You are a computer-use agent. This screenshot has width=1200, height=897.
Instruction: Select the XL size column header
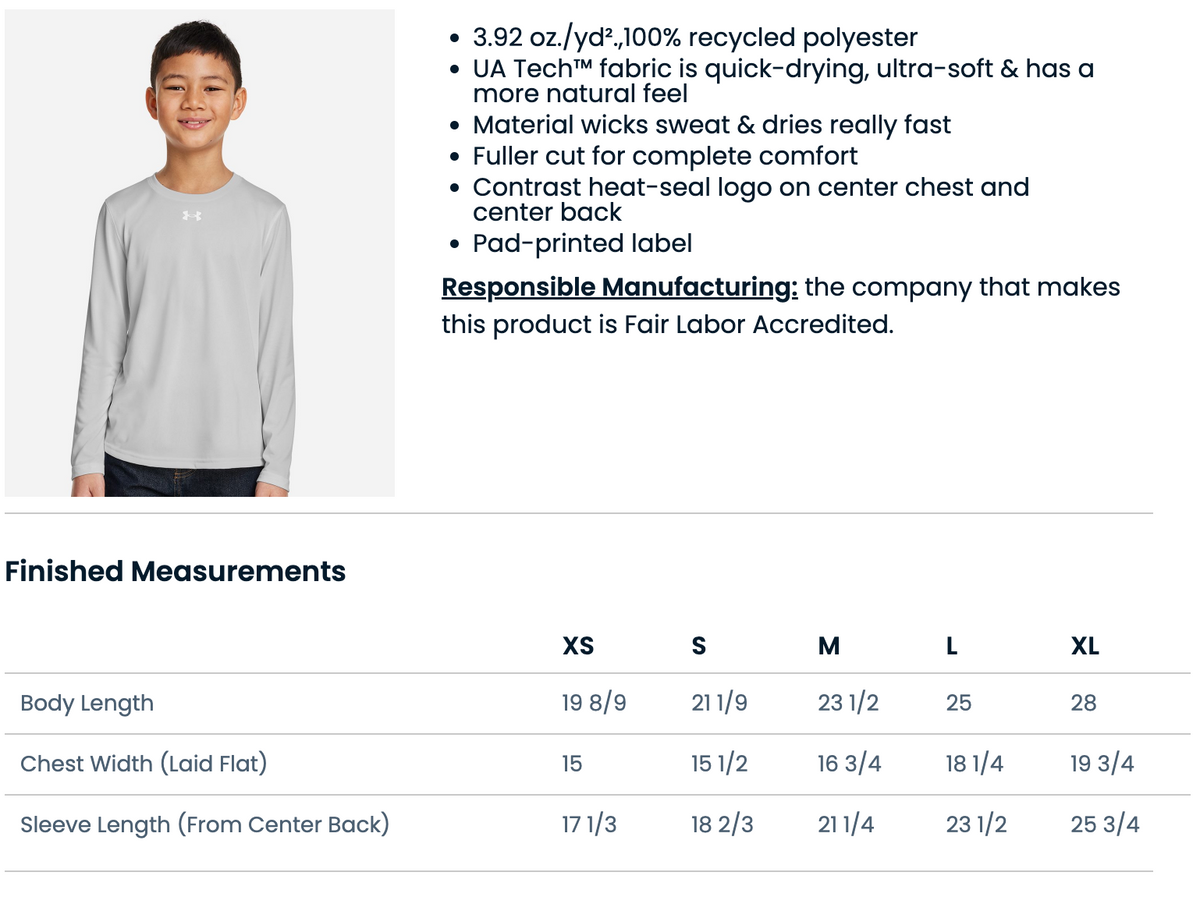point(1085,646)
